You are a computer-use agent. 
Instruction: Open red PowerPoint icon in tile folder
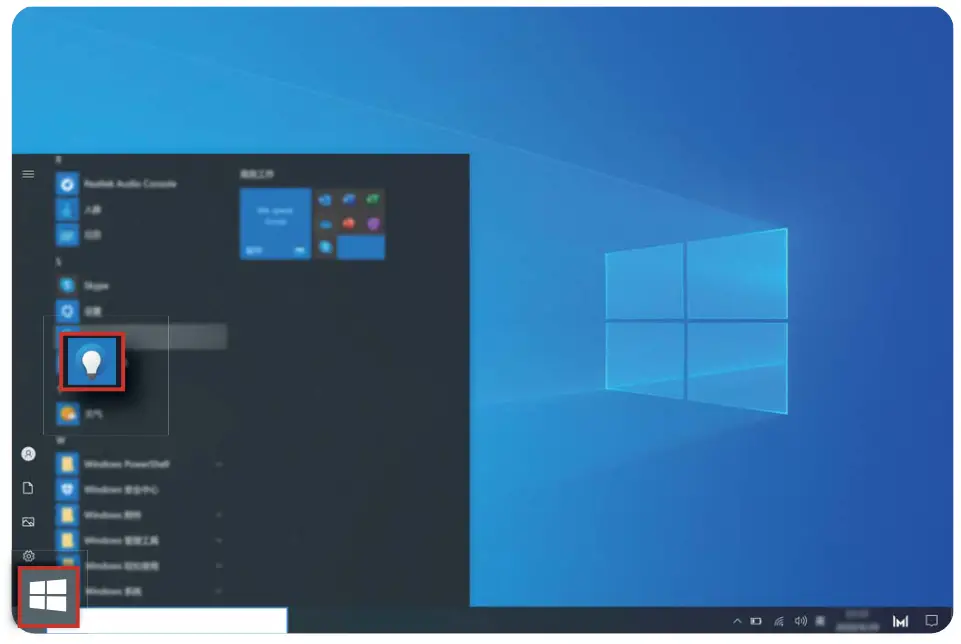[349, 223]
